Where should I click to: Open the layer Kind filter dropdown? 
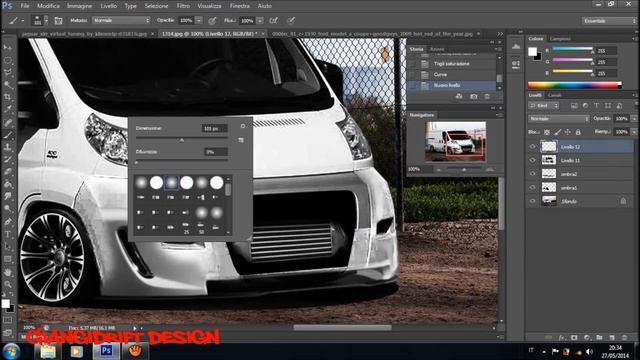544,106
